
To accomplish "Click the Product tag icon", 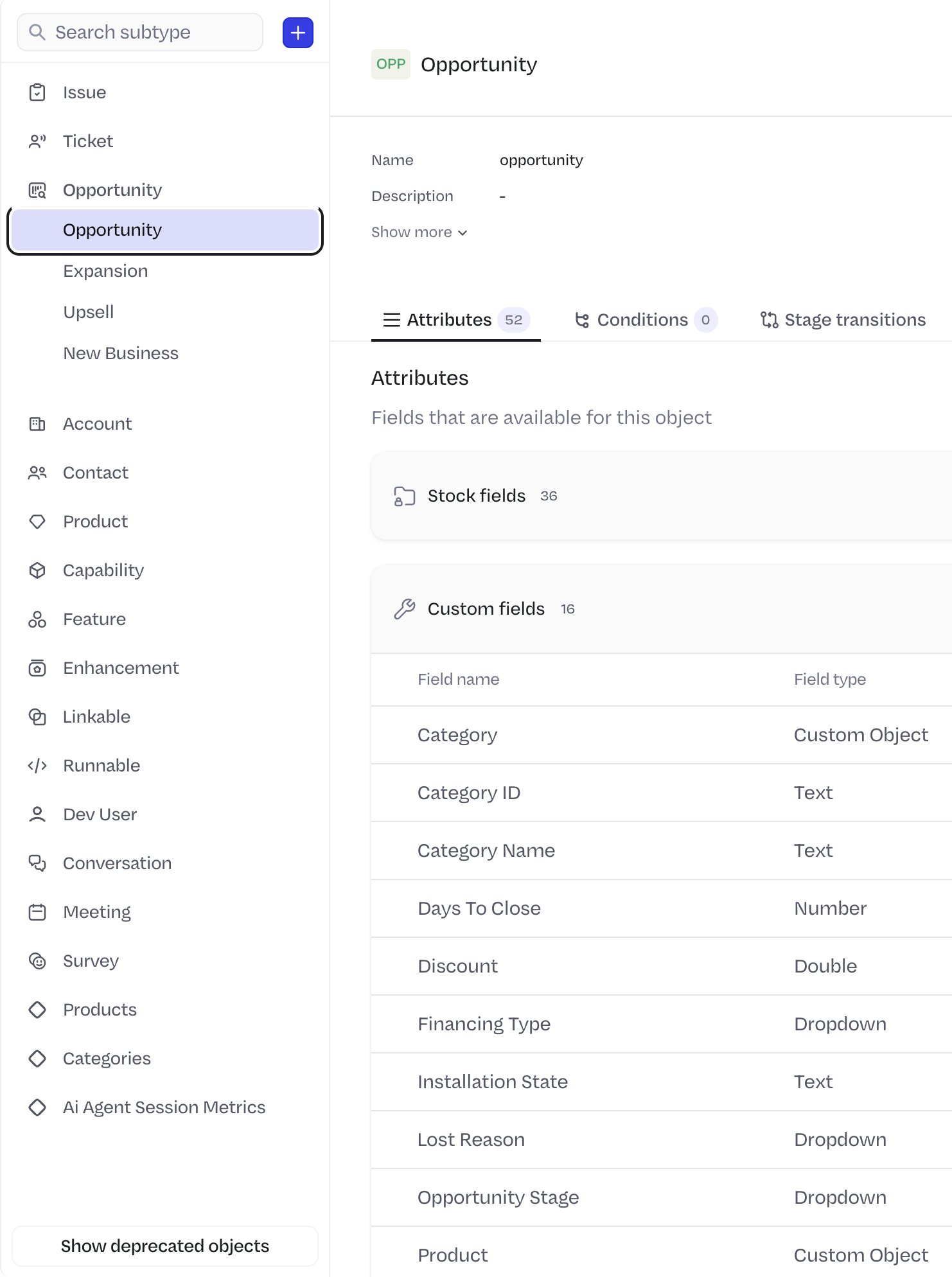I will pyautogui.click(x=37, y=522).
